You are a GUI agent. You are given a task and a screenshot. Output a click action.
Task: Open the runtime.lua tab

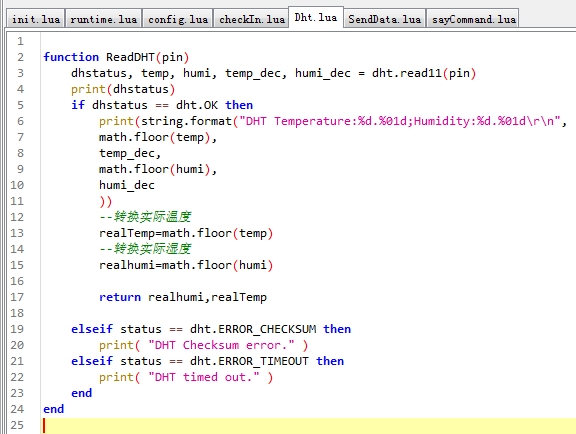[104, 19]
